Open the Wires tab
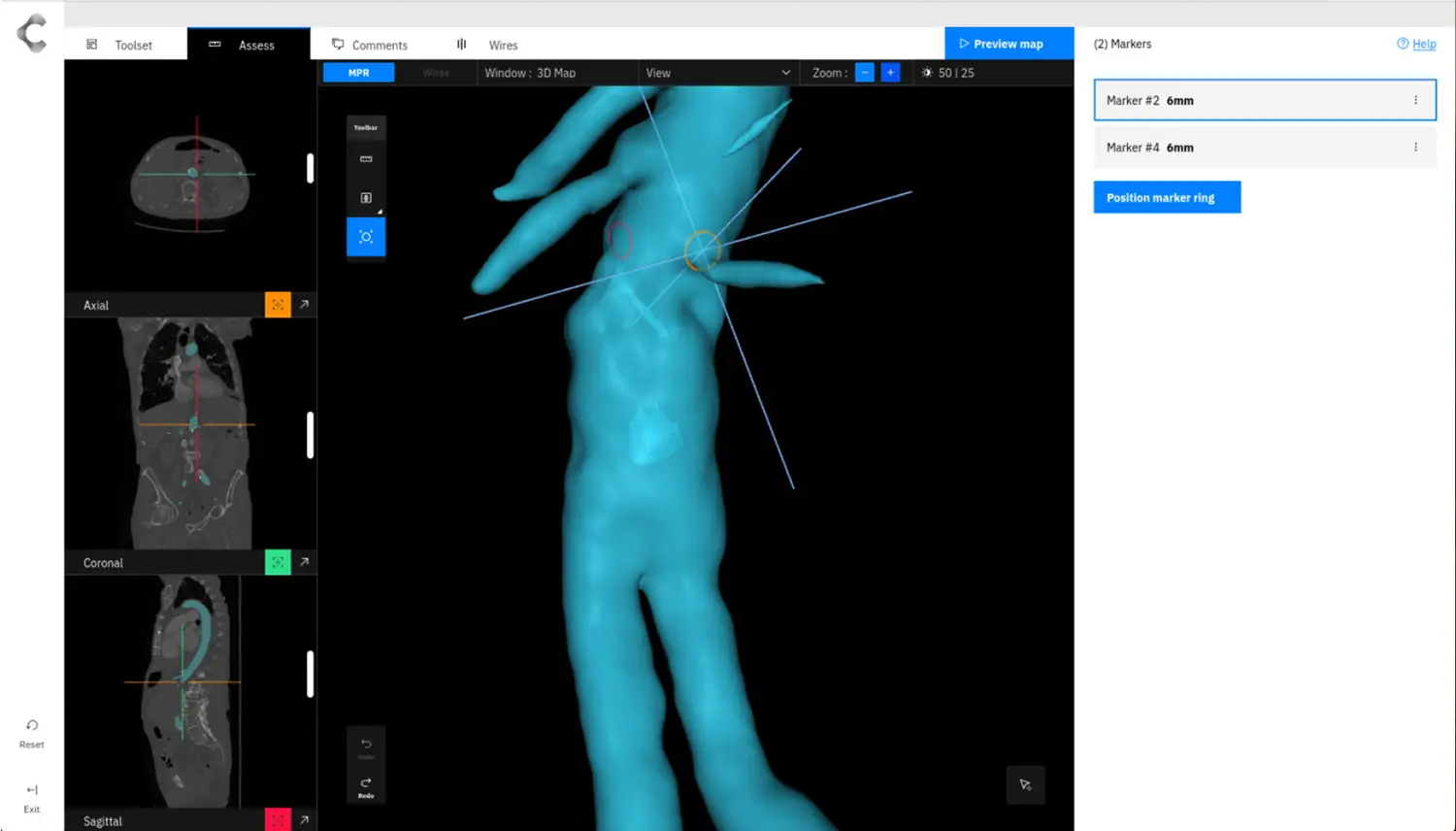The height and width of the screenshot is (831, 1456). pyautogui.click(x=488, y=45)
